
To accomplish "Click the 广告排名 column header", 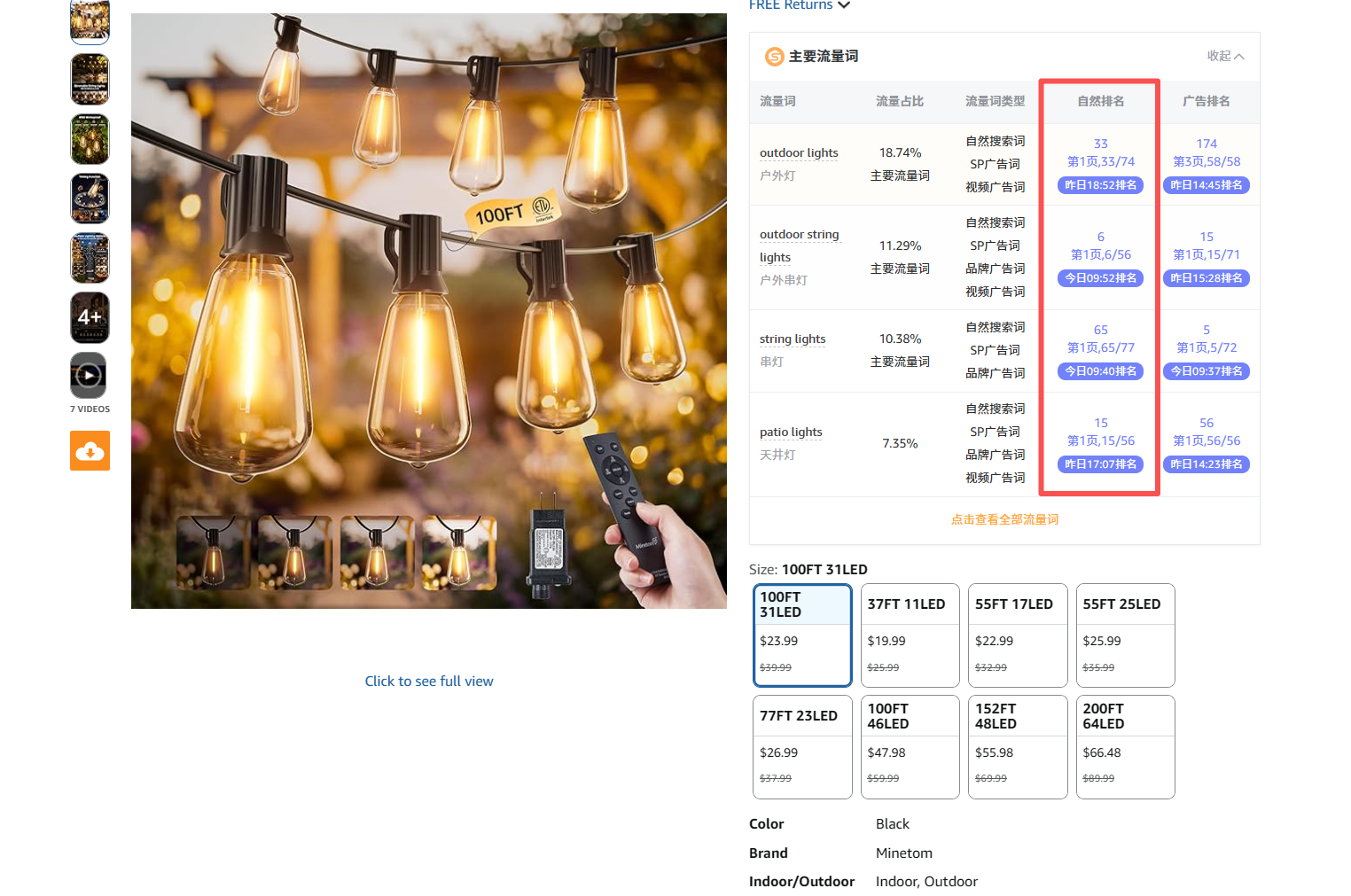I will (1206, 101).
